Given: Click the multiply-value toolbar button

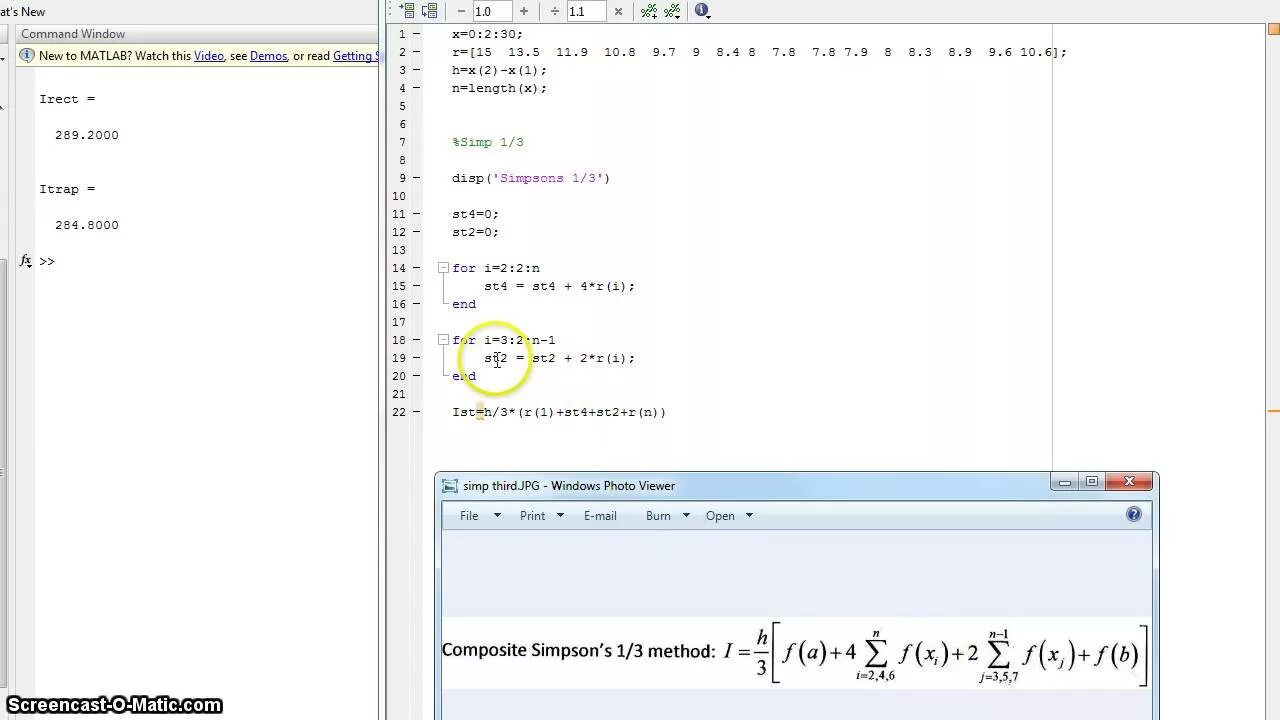Looking at the screenshot, I should pos(618,11).
